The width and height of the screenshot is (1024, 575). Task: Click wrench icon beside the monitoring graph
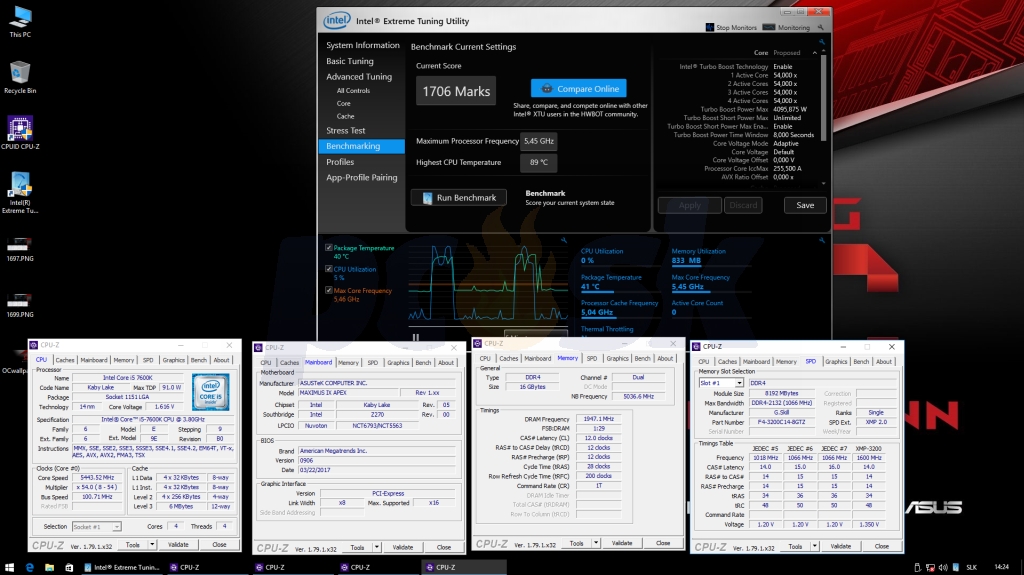click(564, 240)
